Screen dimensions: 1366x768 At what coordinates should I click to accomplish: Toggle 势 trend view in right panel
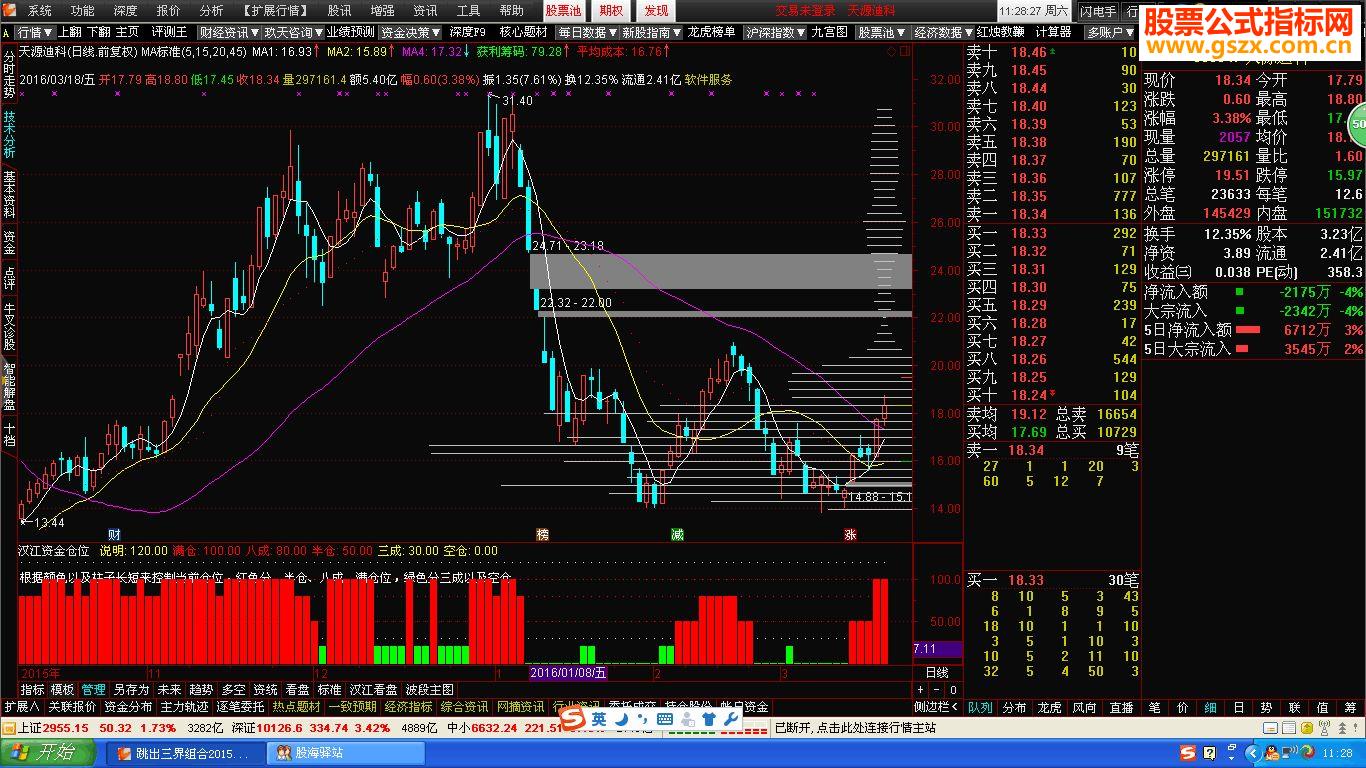pos(1266,708)
